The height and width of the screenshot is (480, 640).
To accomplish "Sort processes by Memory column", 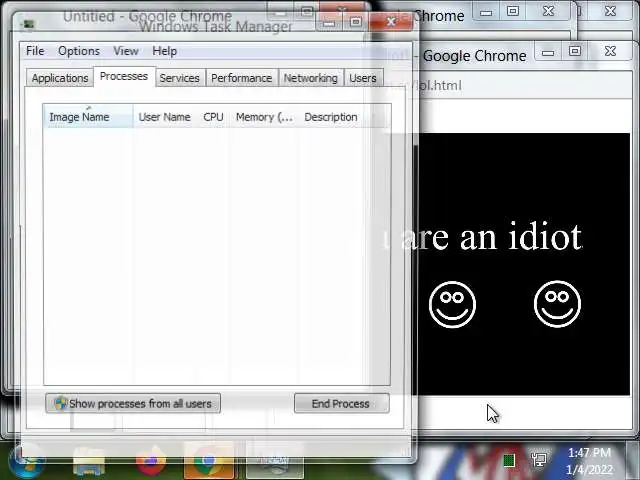I will point(264,117).
